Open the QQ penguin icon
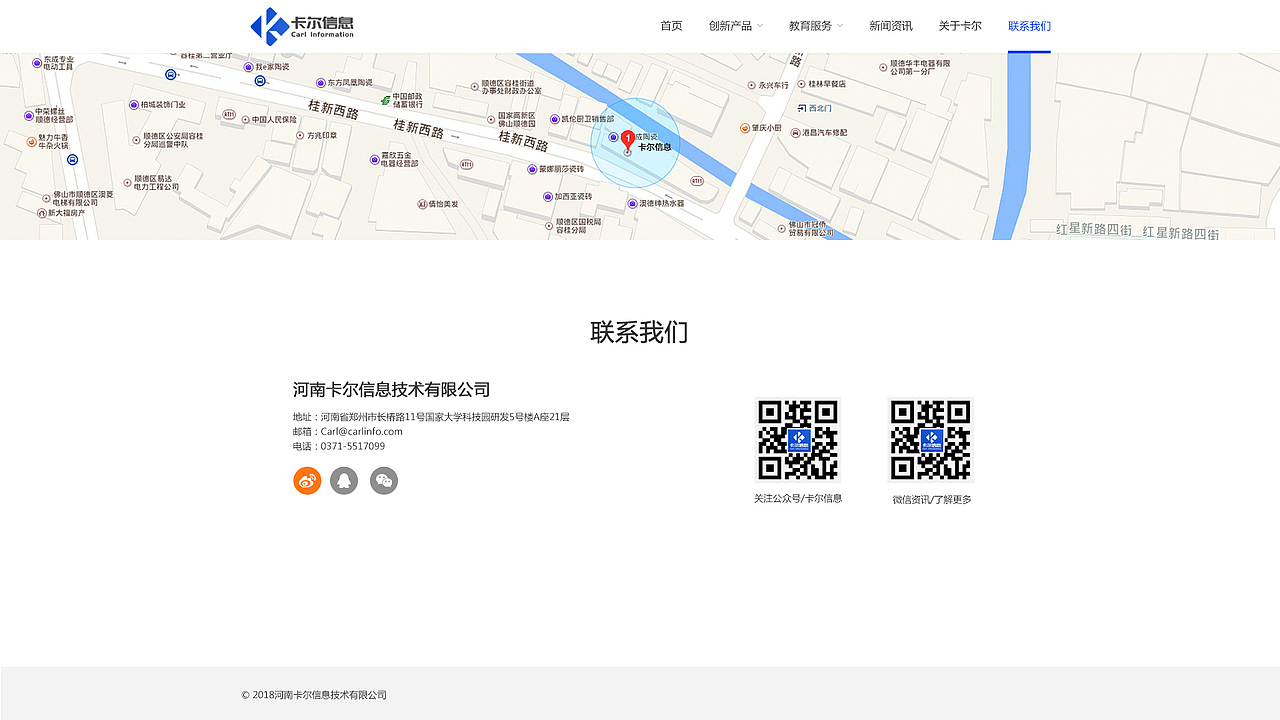The width and height of the screenshot is (1280, 720). (344, 481)
